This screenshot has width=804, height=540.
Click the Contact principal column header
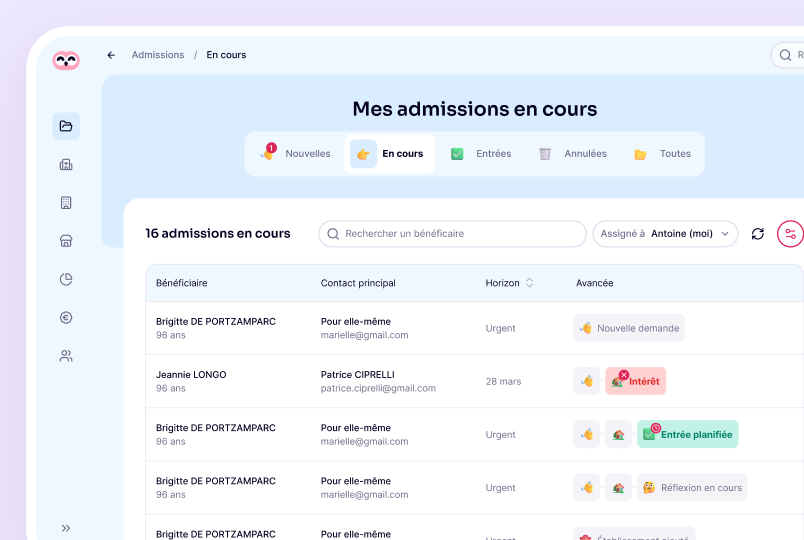coord(358,283)
